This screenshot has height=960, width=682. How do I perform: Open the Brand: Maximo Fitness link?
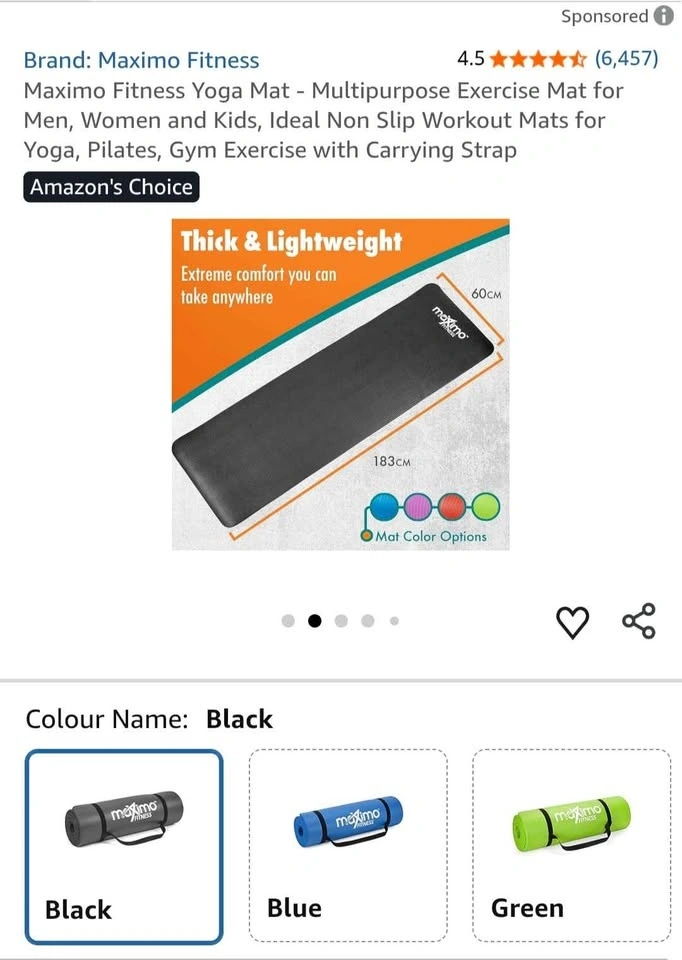[141, 60]
